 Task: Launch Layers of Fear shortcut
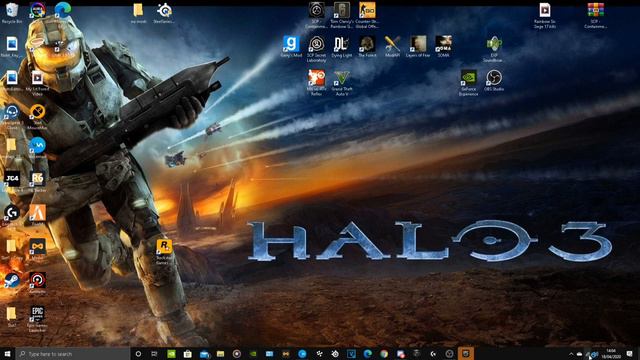click(x=418, y=46)
